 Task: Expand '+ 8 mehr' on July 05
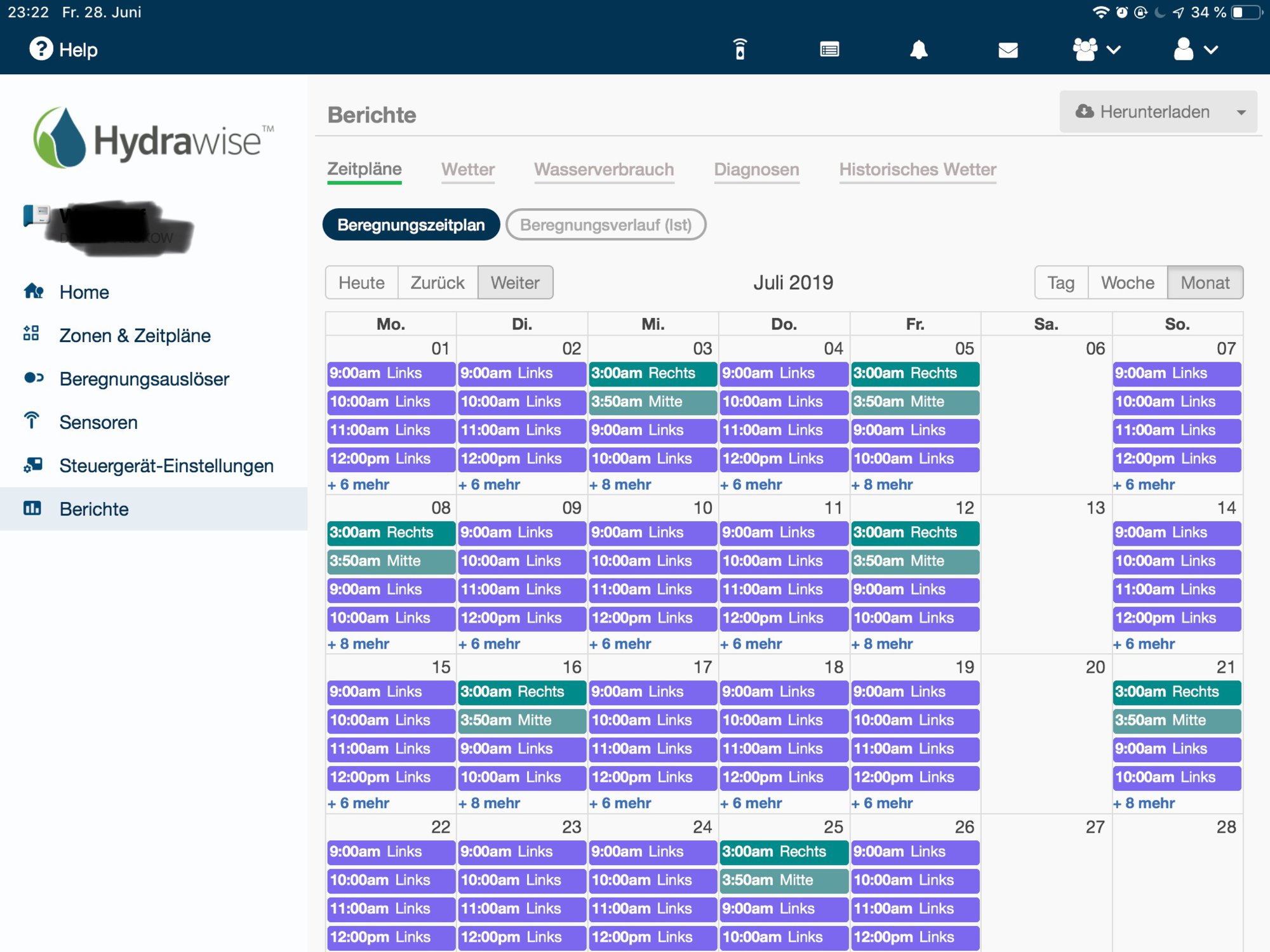[882, 485]
